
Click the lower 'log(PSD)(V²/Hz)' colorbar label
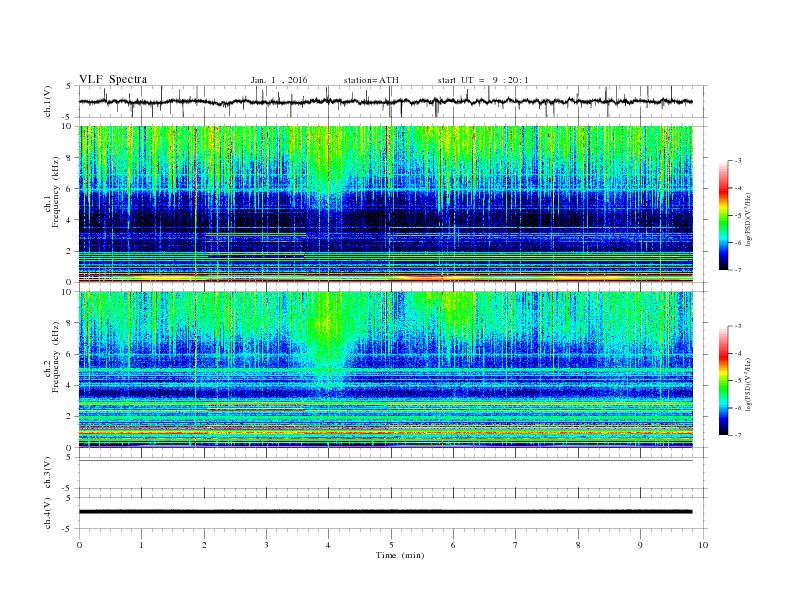click(x=748, y=383)
